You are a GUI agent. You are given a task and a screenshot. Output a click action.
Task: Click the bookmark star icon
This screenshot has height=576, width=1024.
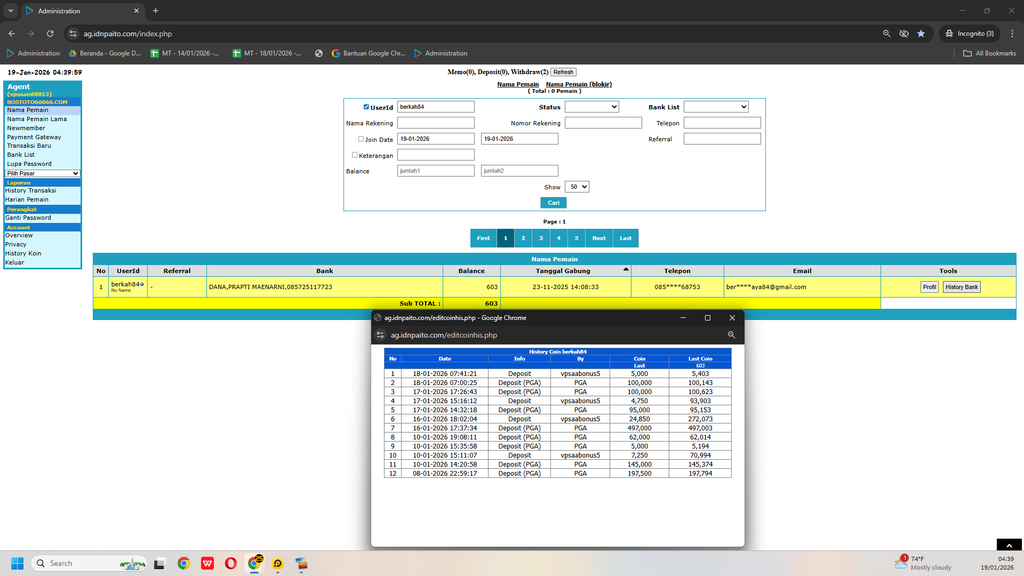(921, 33)
